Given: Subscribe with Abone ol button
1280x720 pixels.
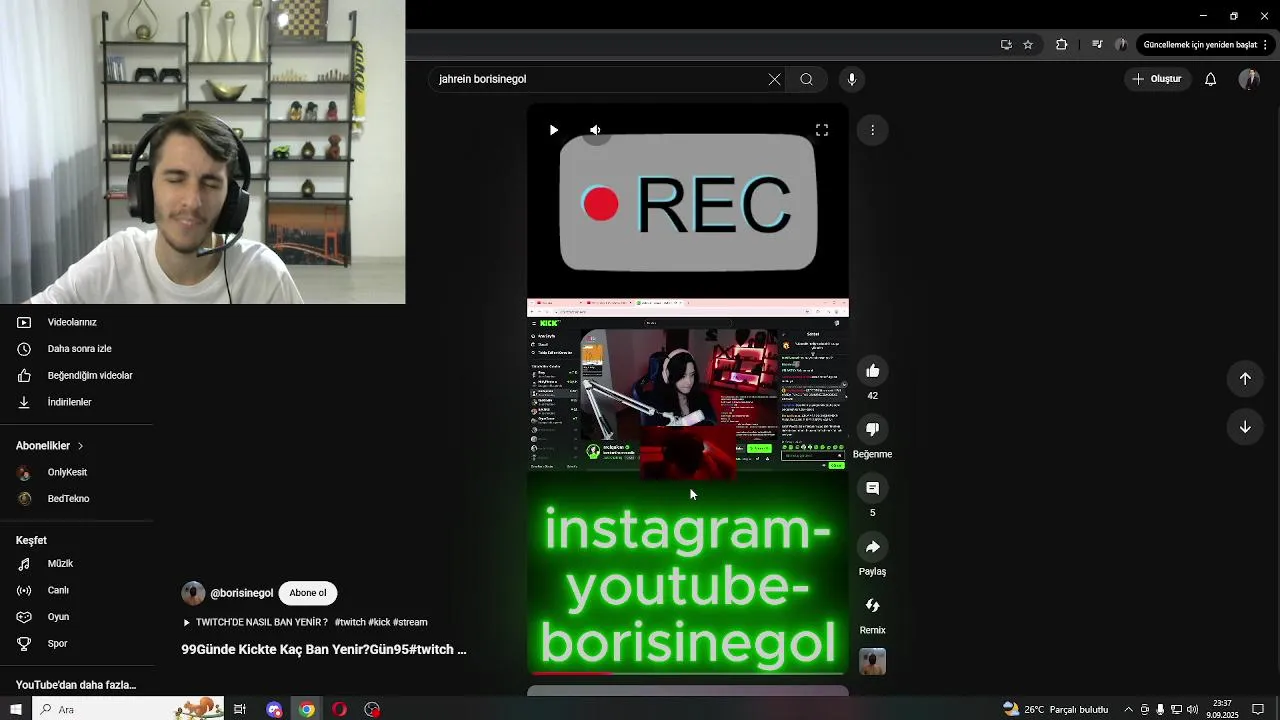Looking at the screenshot, I should tap(308, 593).
